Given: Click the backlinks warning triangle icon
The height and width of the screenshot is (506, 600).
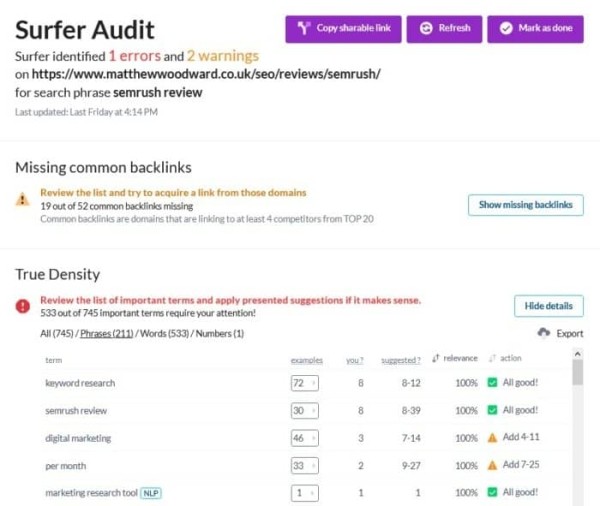Looking at the screenshot, I should tap(23, 199).
